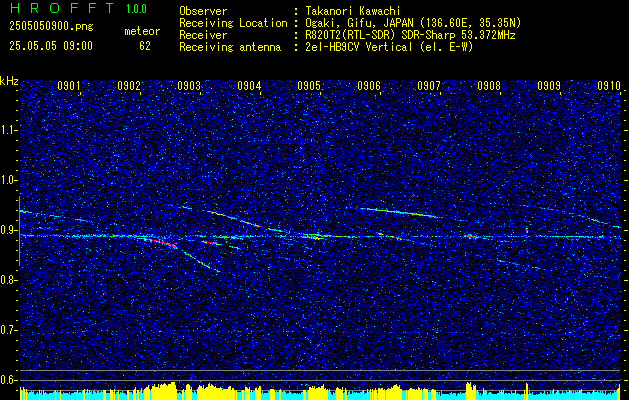
Task: Click the 0907 time marker
Action: pyautogui.click(x=429, y=86)
